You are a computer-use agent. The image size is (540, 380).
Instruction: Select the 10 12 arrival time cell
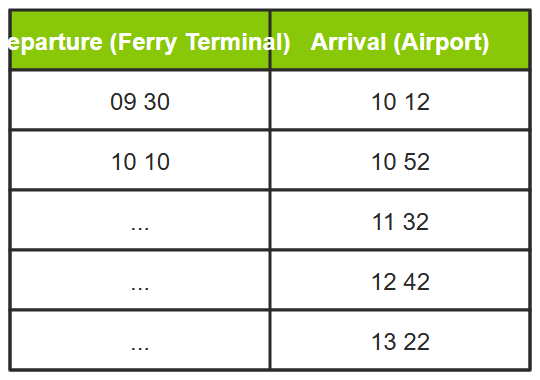(400, 100)
